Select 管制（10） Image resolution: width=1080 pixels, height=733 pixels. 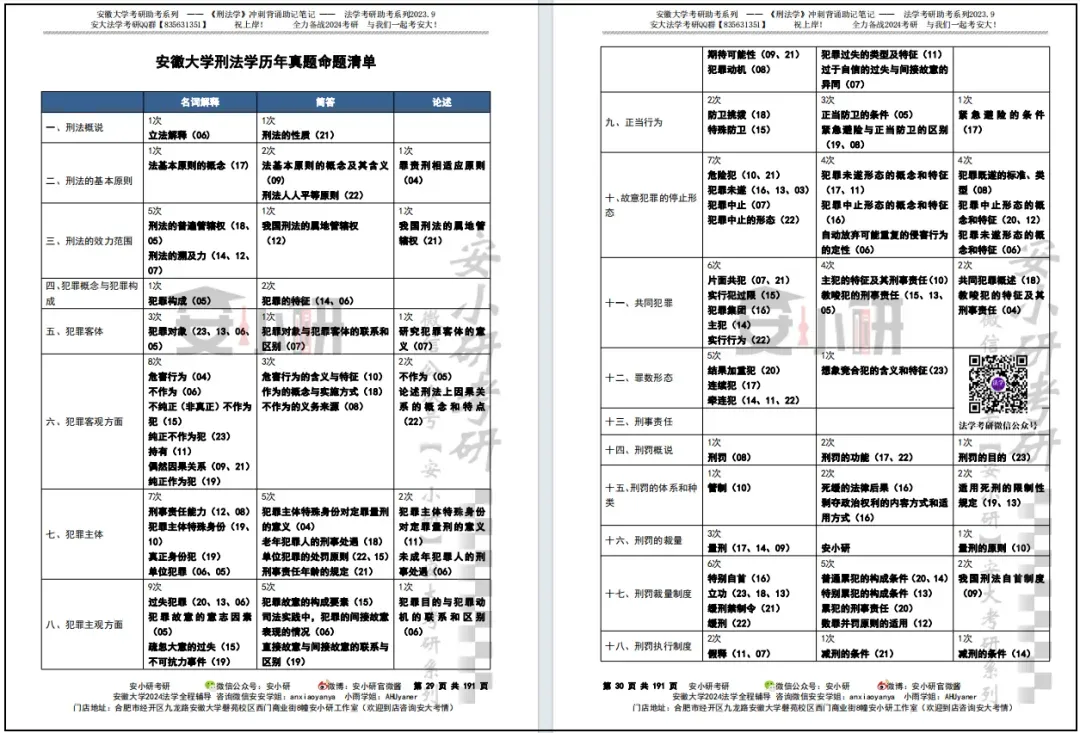tap(729, 488)
